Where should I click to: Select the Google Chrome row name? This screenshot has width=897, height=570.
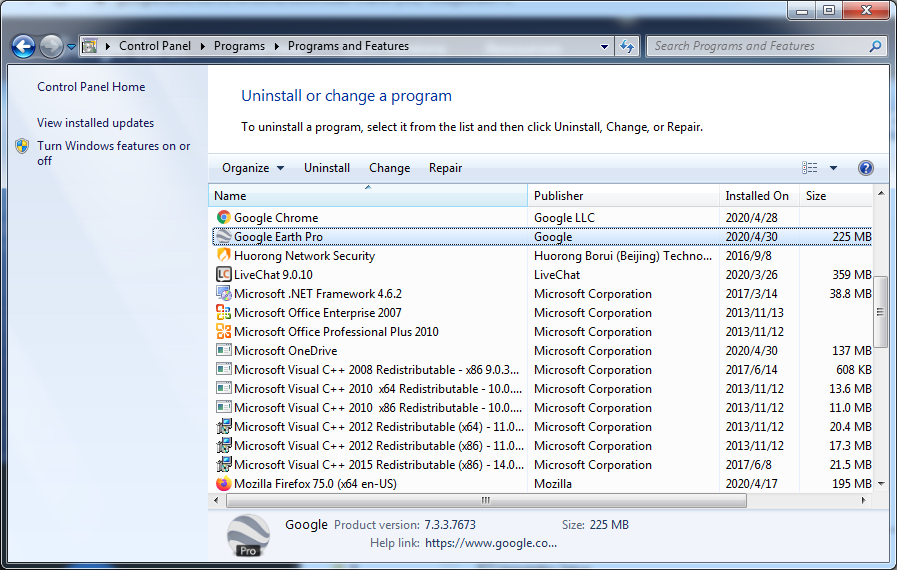pyautogui.click(x=276, y=217)
